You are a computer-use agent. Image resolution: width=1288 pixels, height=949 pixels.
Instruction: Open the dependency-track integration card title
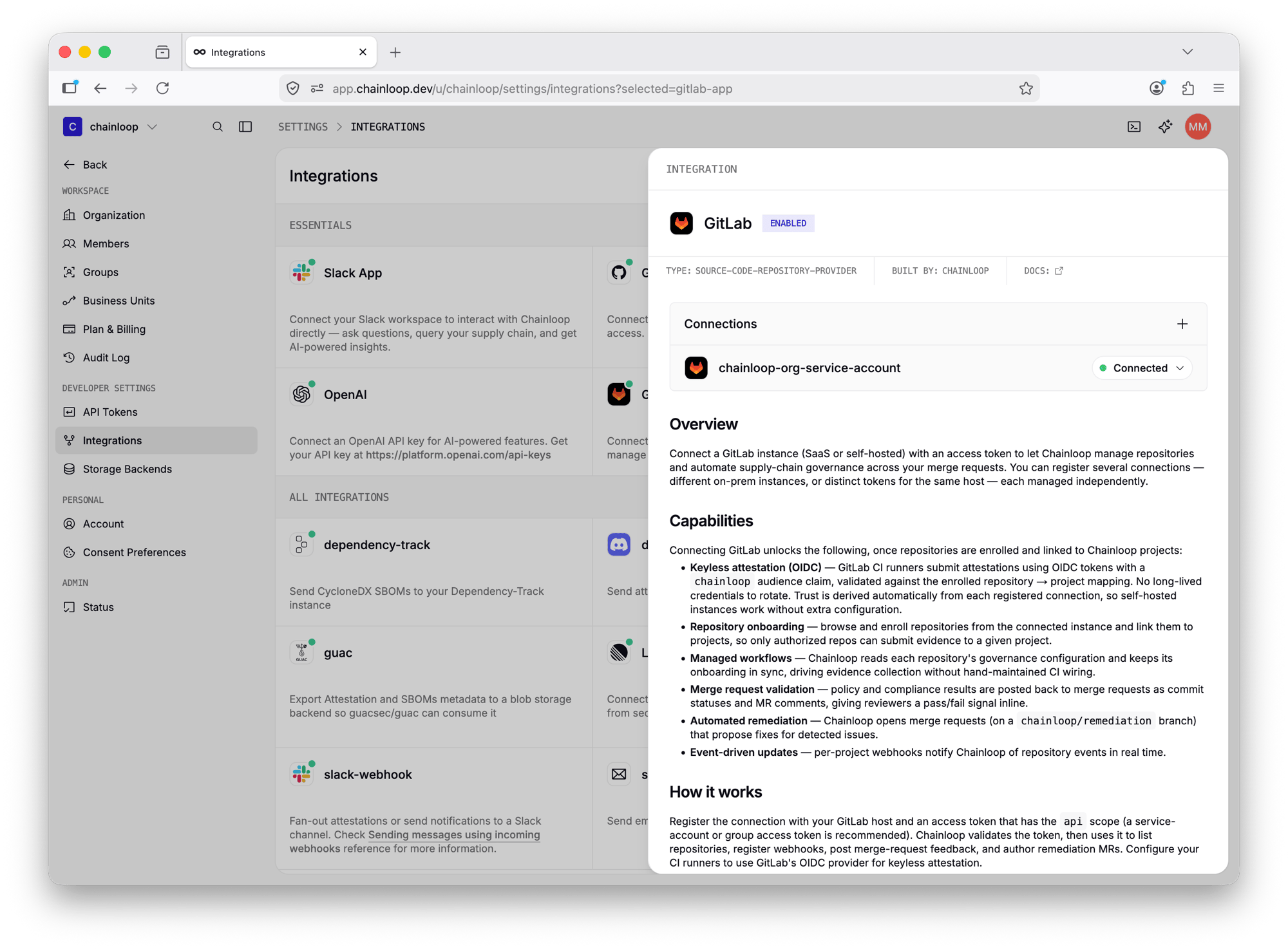pyautogui.click(x=377, y=545)
